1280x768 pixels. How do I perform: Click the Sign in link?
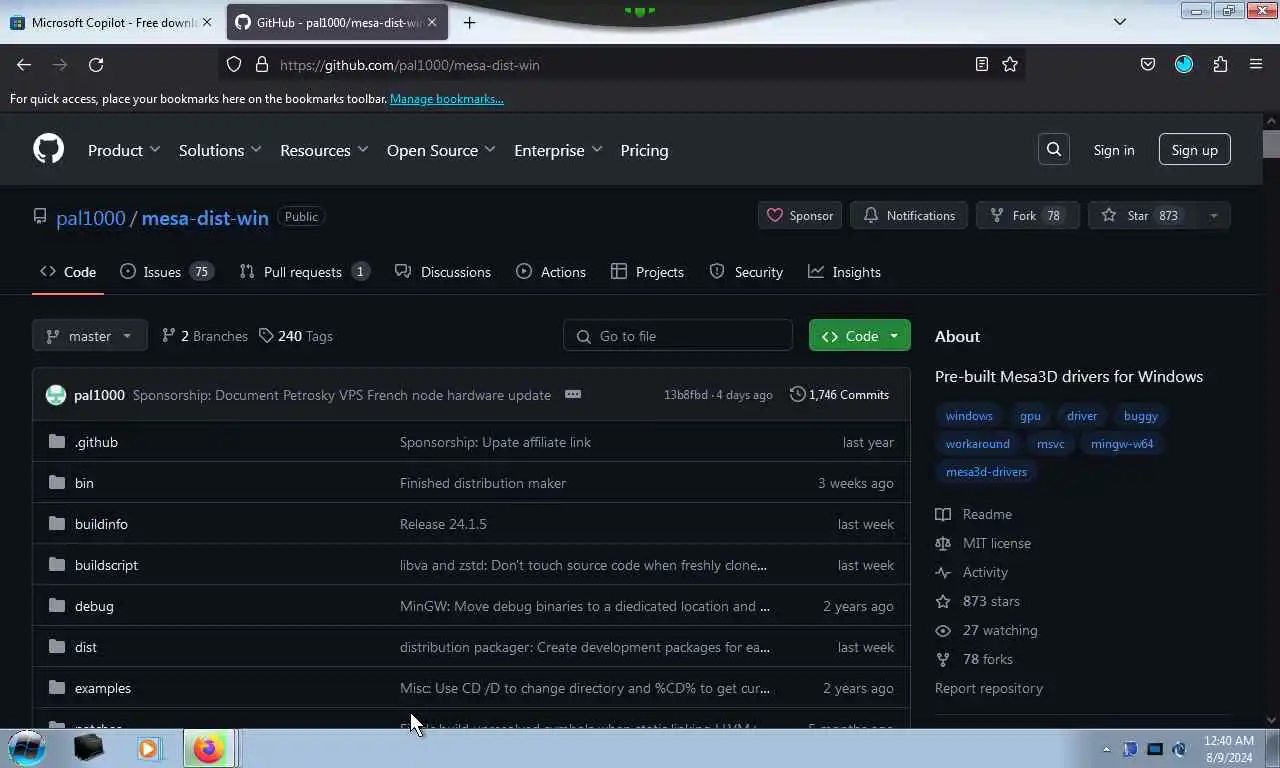point(1114,150)
